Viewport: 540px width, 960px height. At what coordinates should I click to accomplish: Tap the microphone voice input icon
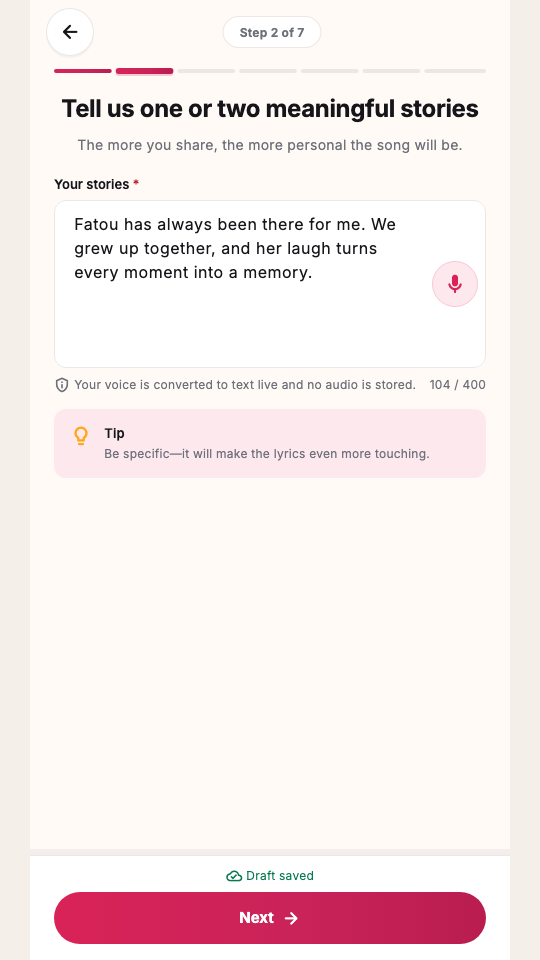[x=455, y=284]
